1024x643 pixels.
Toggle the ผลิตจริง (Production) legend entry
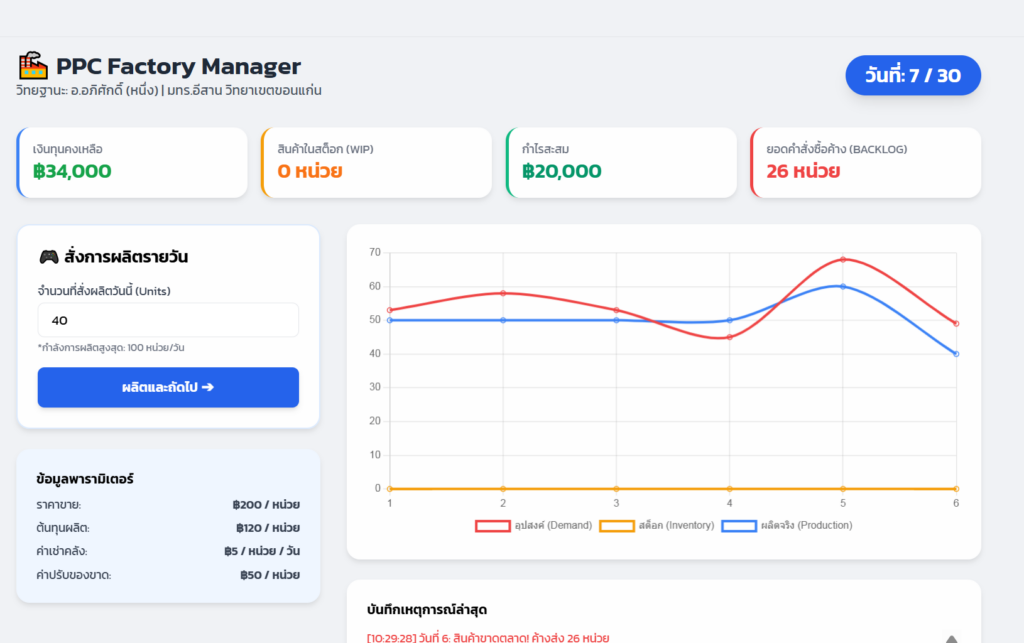[x=786, y=525]
